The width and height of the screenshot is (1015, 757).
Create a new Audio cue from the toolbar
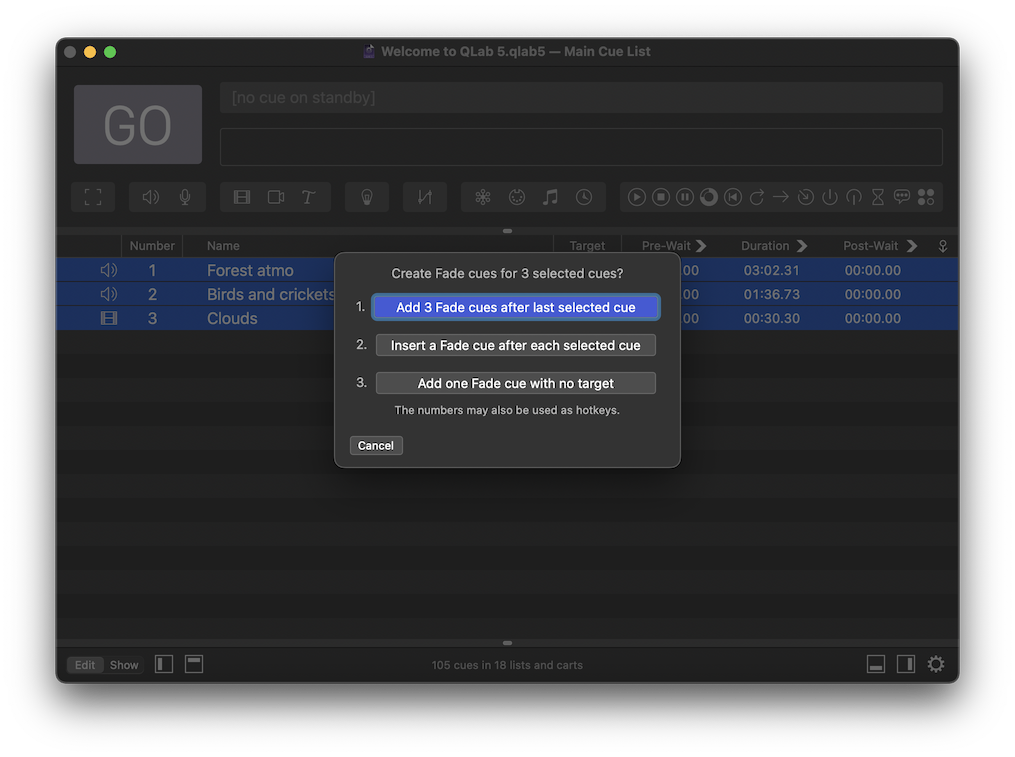point(152,197)
